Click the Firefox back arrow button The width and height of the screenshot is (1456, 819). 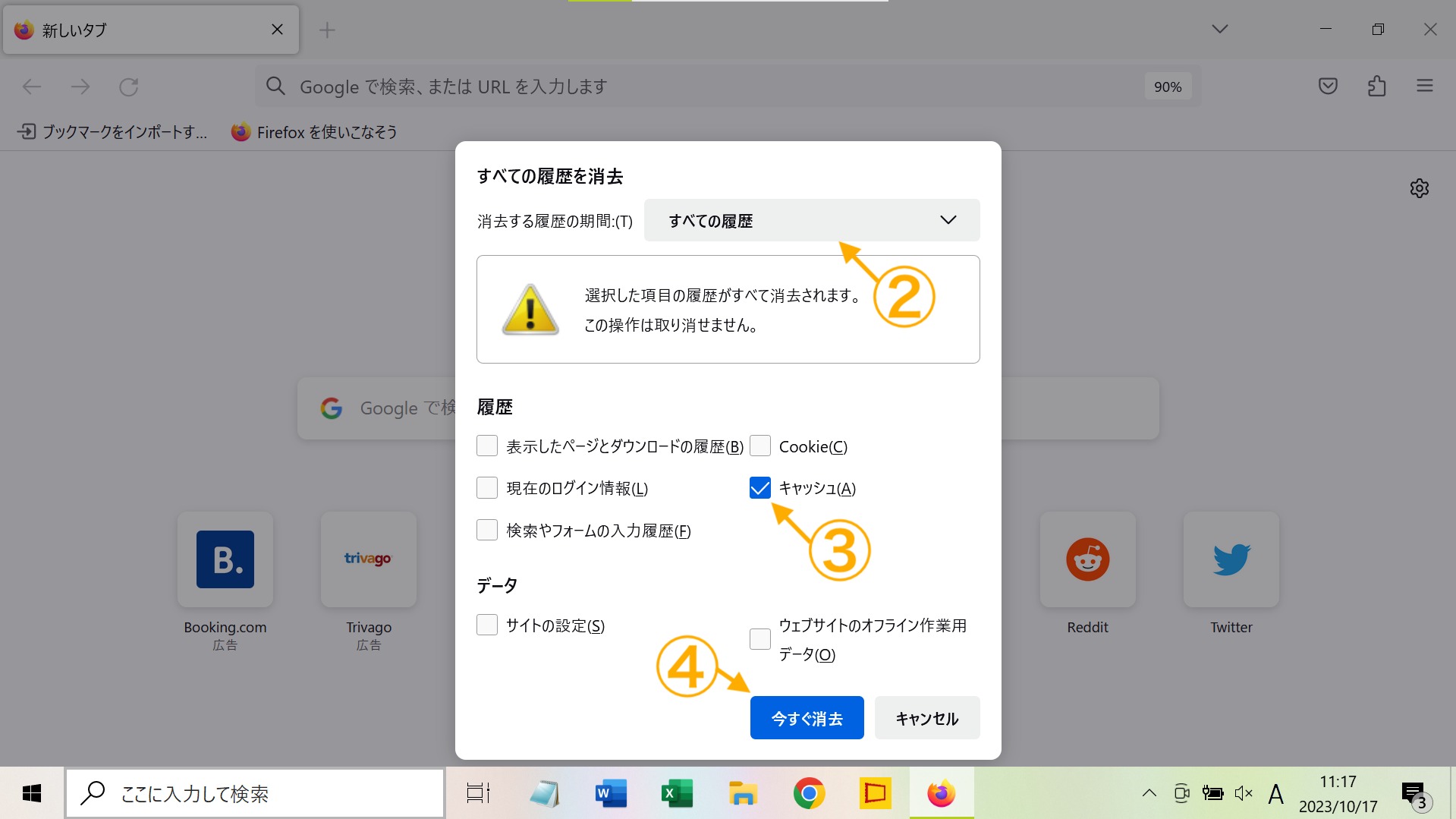coord(32,87)
